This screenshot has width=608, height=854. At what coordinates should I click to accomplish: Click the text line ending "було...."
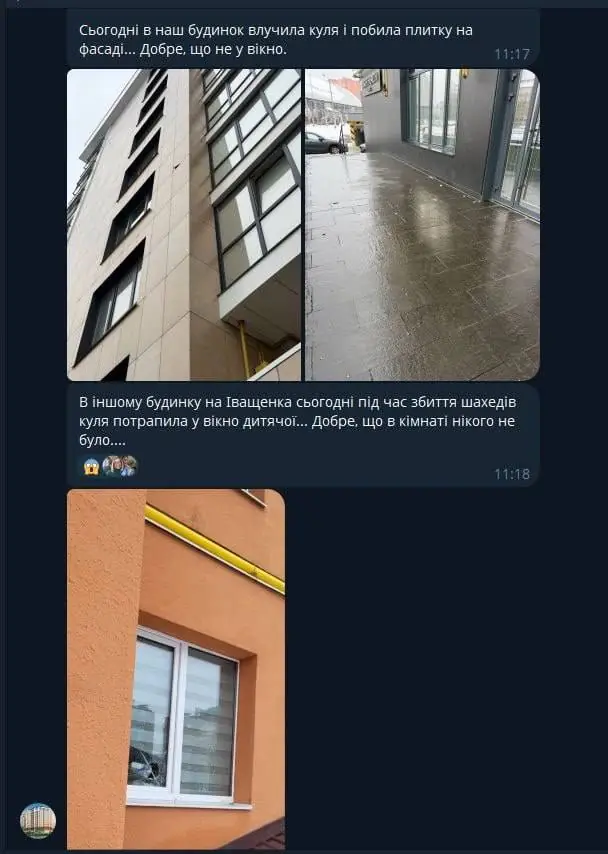tap(102, 440)
